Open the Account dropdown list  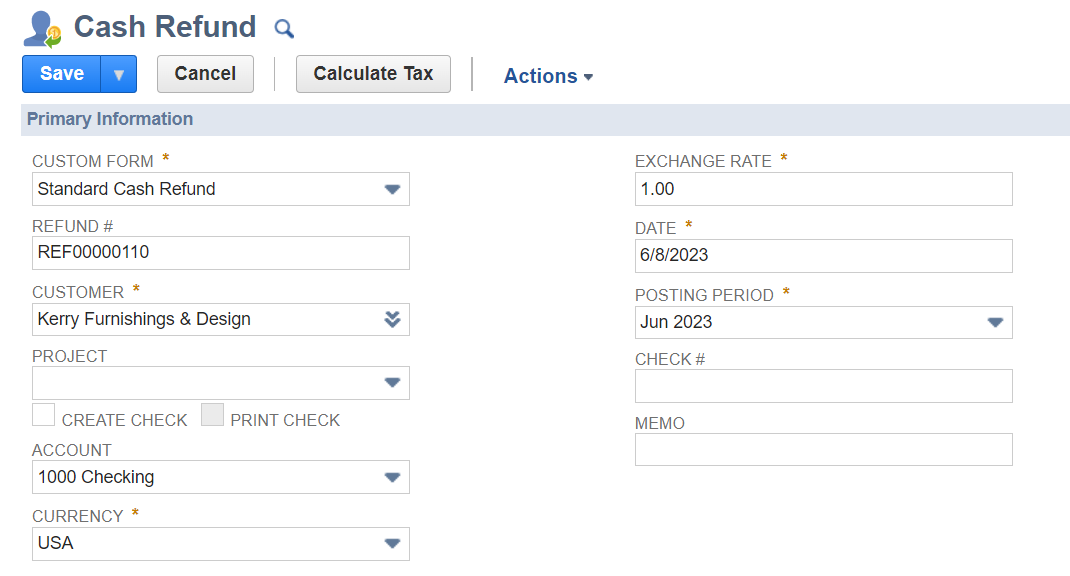pos(392,477)
